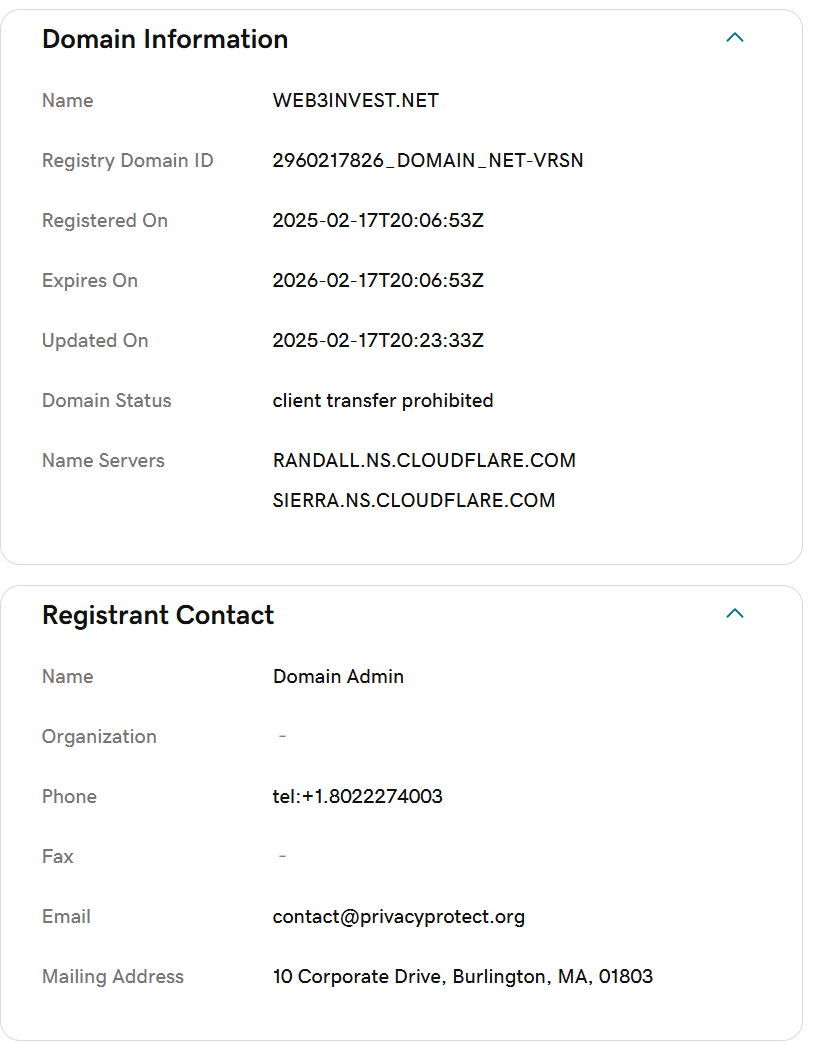Click the client transfer prohibited status
815x1045 pixels.
[x=383, y=401]
